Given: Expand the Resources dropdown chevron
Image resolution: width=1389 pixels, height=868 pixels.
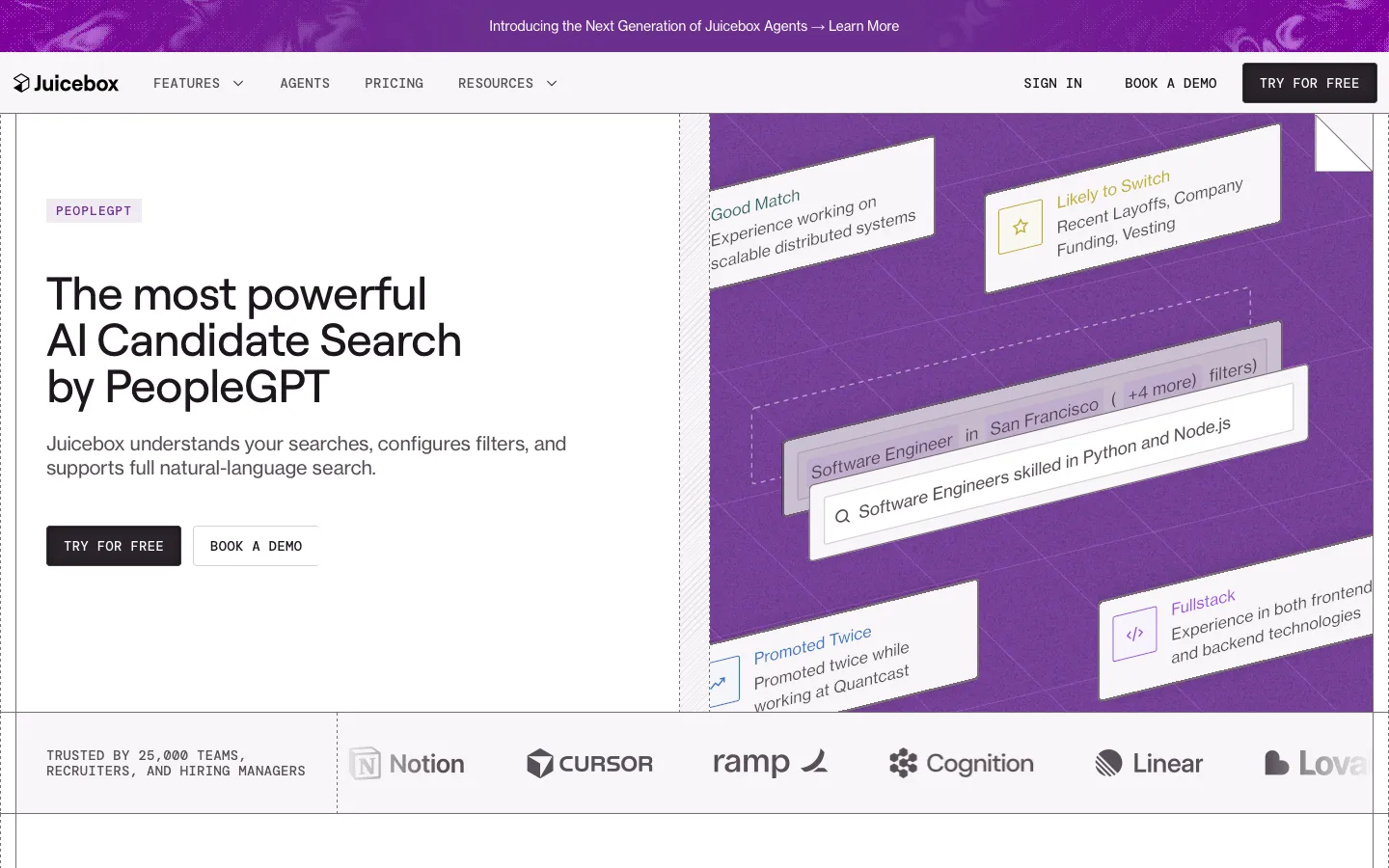Looking at the screenshot, I should tap(552, 83).
